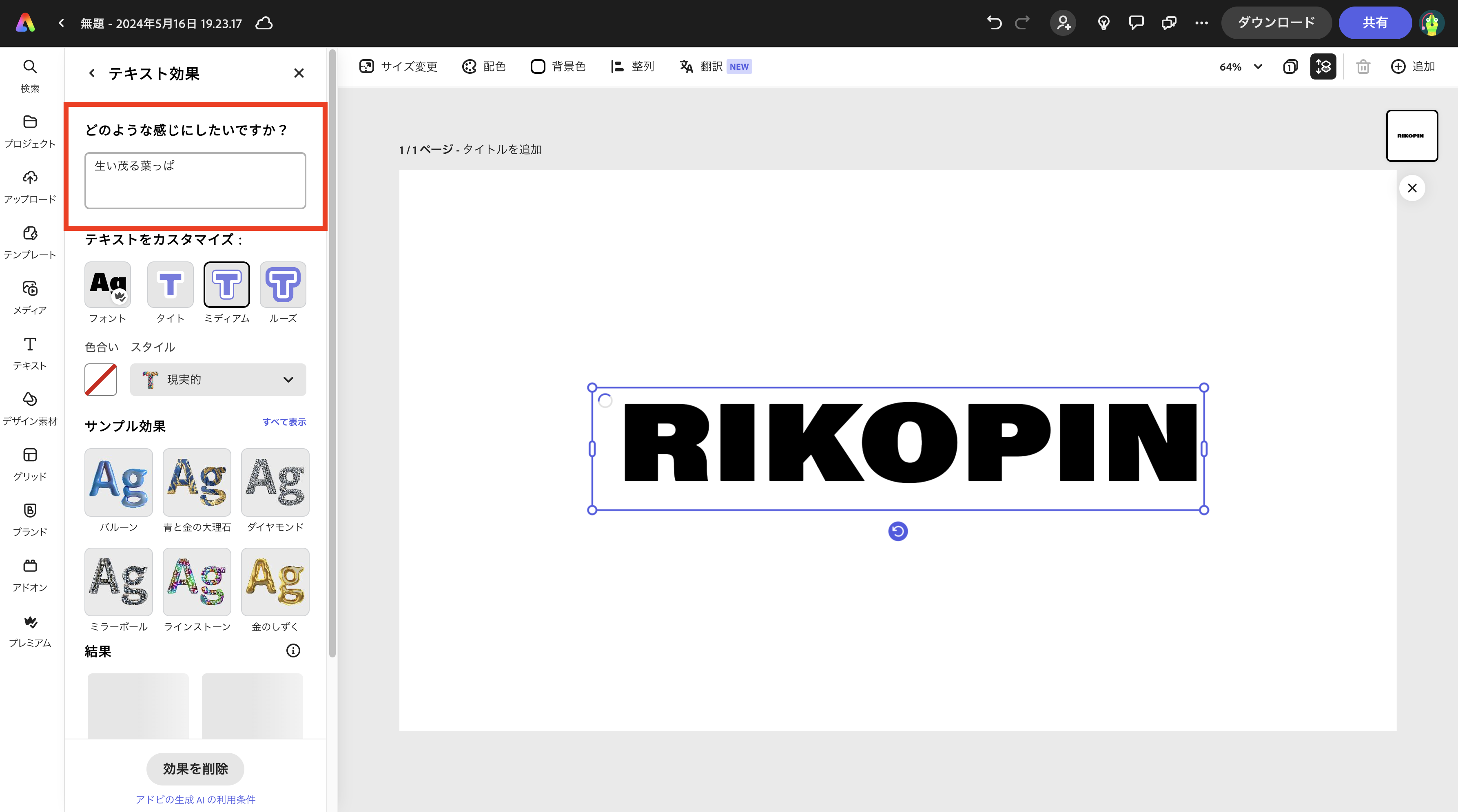The height and width of the screenshot is (812, 1458).
Task: Click the rotate handle below the text box
Action: (x=897, y=531)
